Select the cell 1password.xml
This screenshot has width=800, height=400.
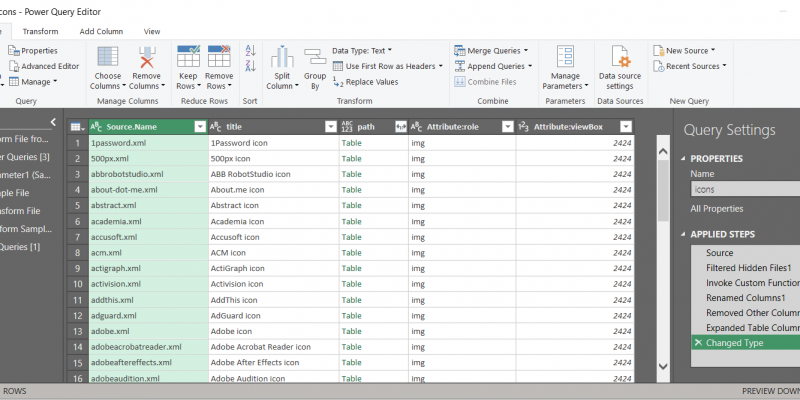pos(148,143)
